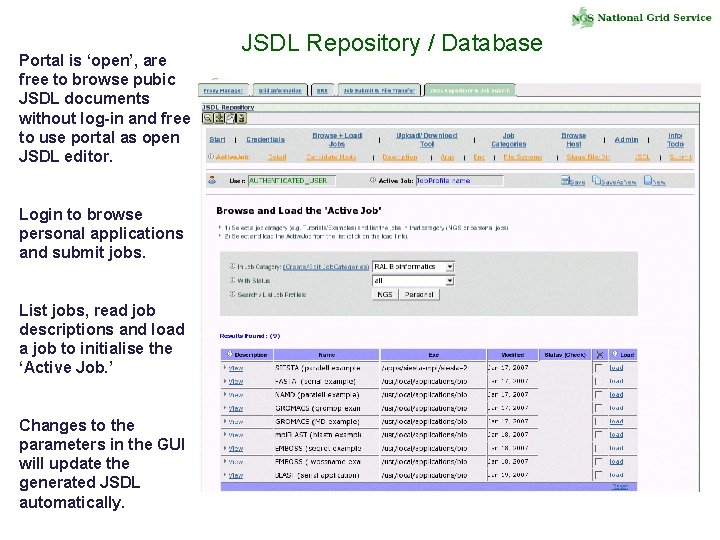Expand the mpiBLAST row description arrow
The image size is (720, 540).
pyautogui.click(x=225, y=434)
